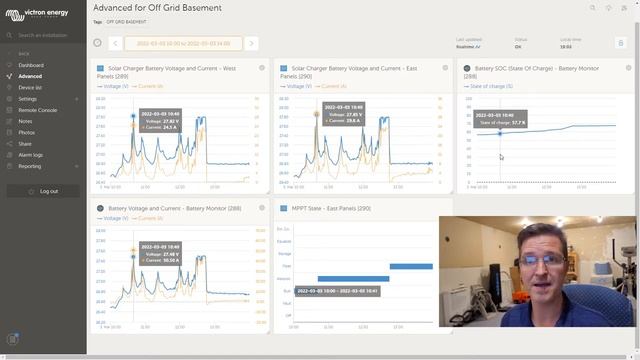Click the Alarm logs bell icon
640x360 pixels.
pyautogui.click(x=9, y=155)
